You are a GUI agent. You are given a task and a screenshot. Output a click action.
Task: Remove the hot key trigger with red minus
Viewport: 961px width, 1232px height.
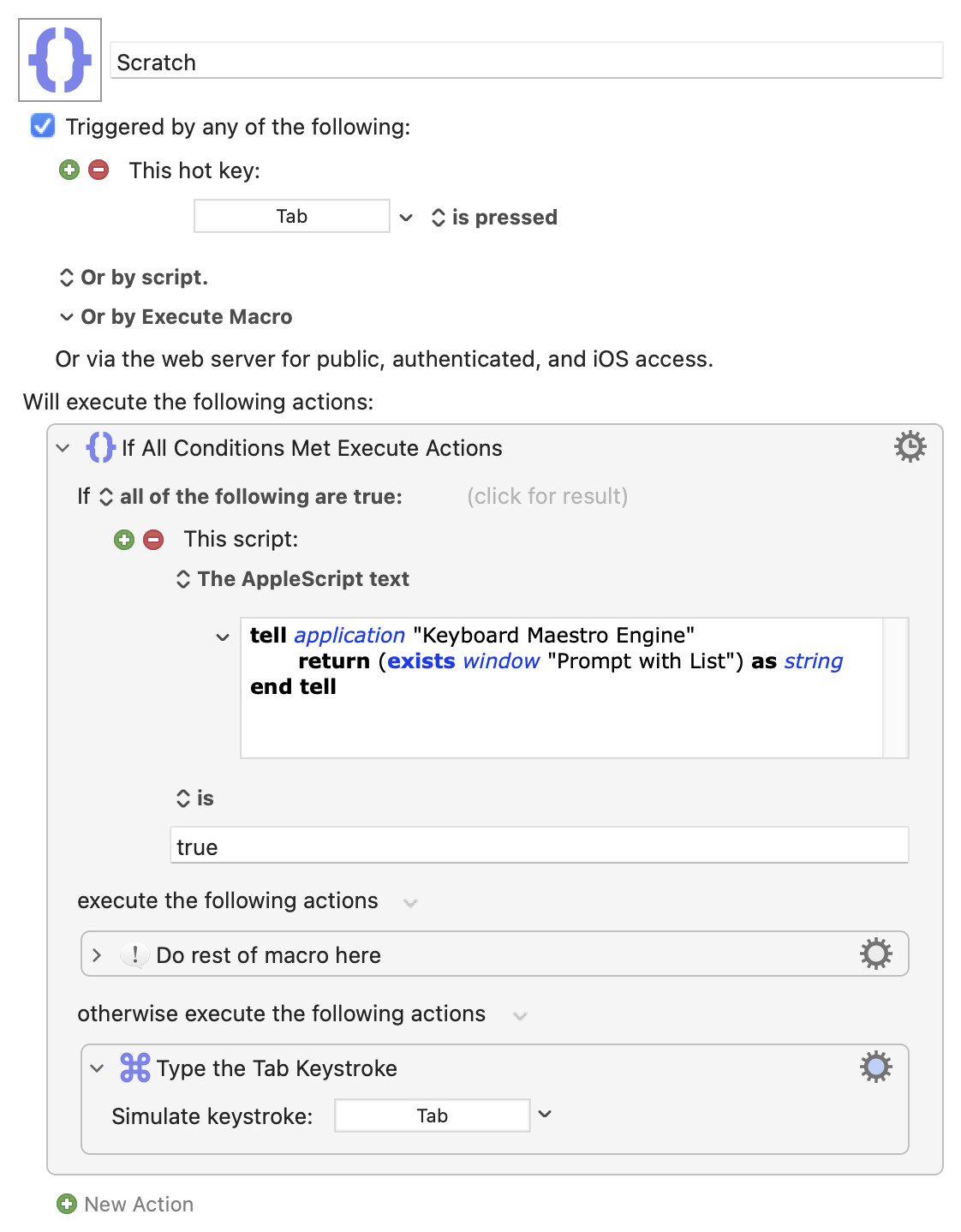[99, 170]
